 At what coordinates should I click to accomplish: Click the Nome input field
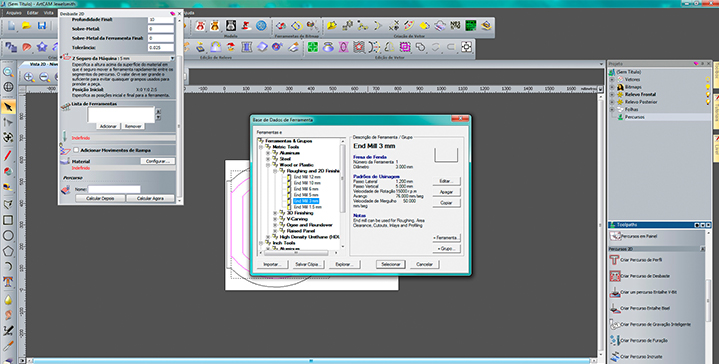pos(114,189)
